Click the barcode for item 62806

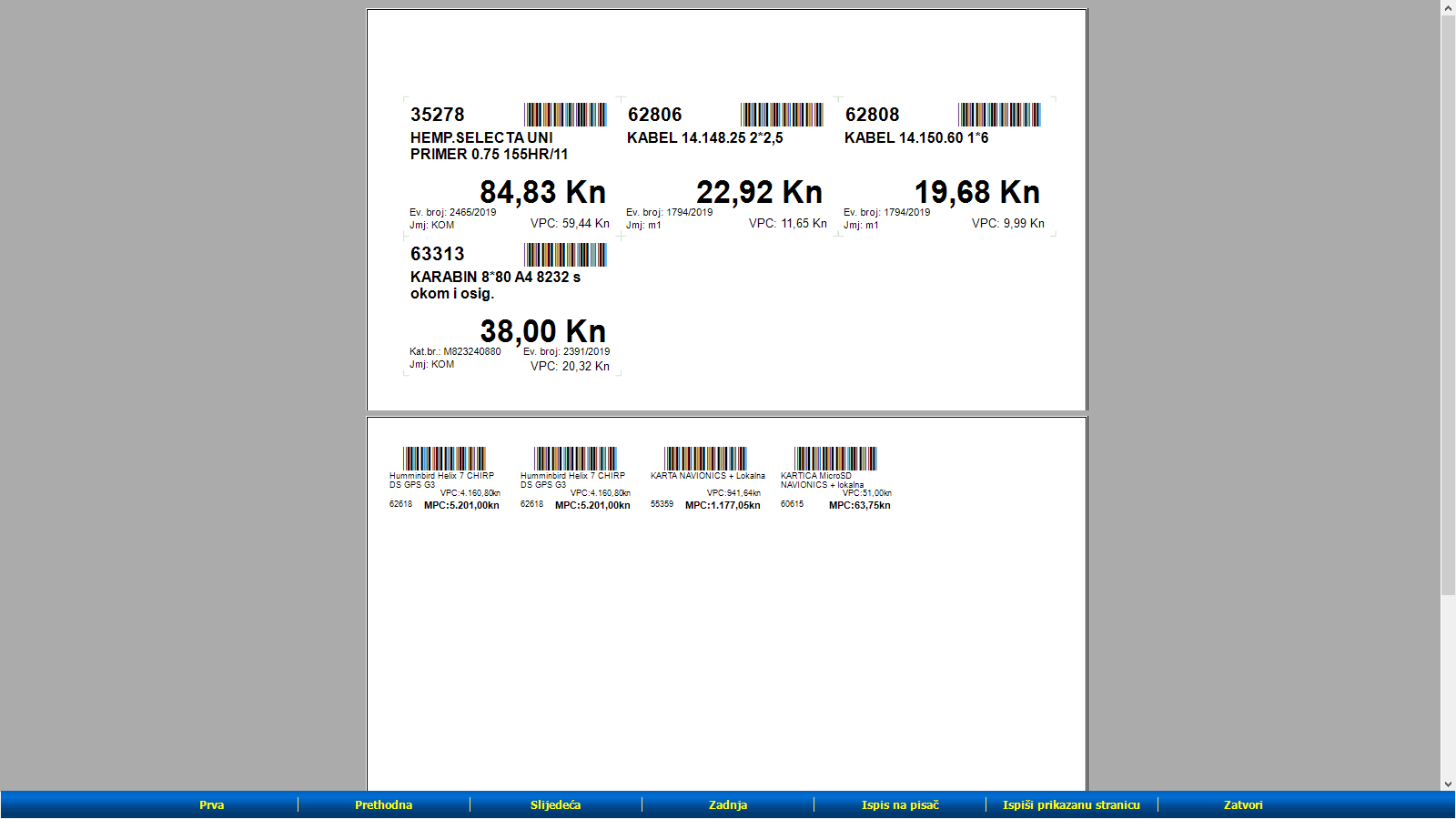click(782, 115)
